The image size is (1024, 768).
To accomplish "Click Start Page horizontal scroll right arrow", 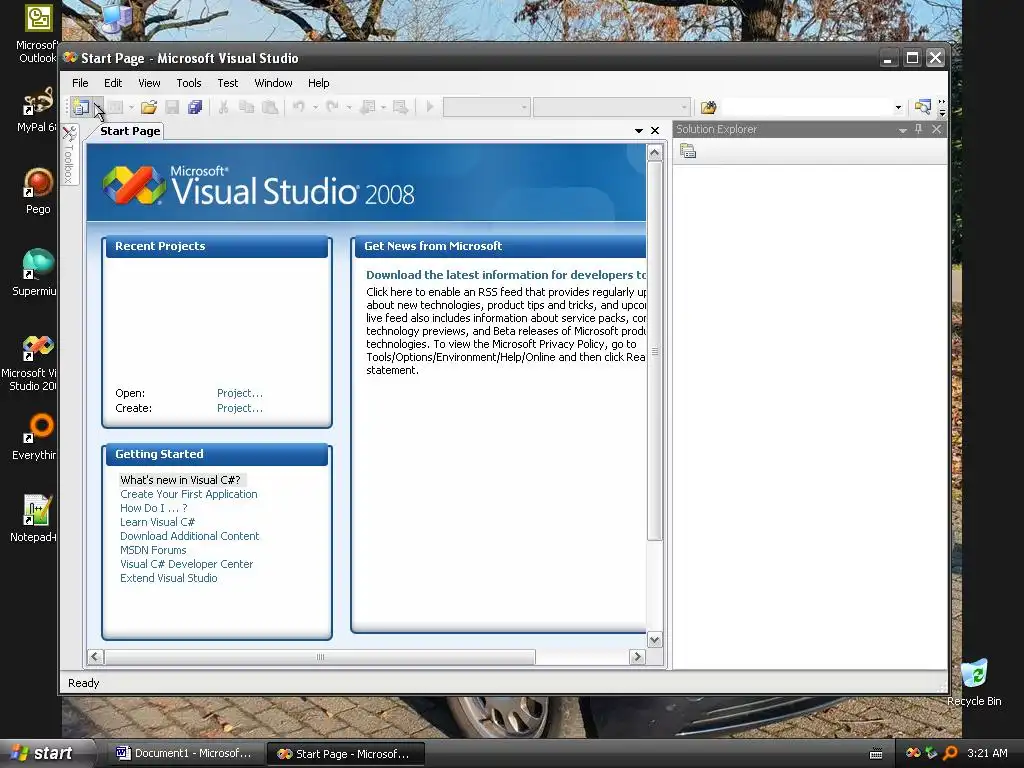I will (637, 657).
